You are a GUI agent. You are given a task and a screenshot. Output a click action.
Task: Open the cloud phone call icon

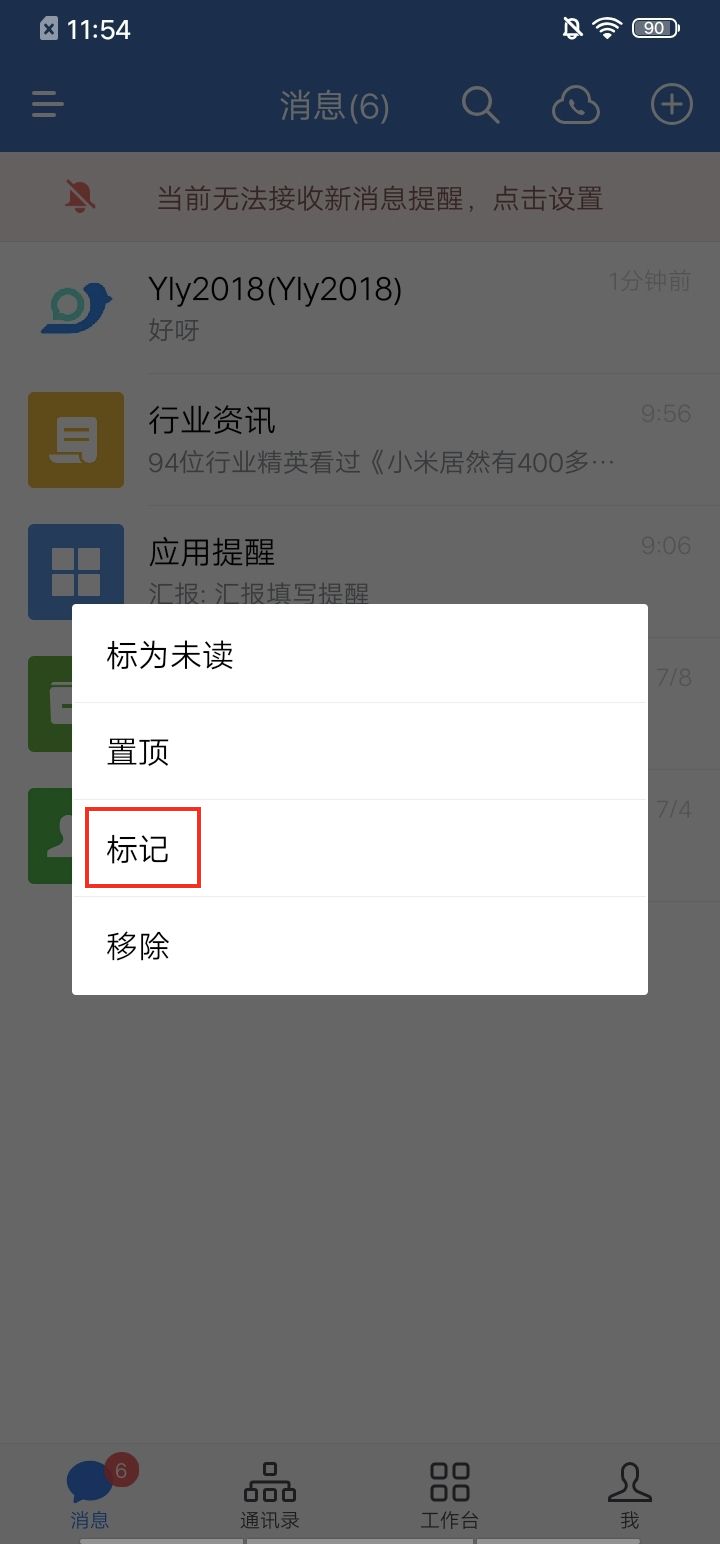pyautogui.click(x=576, y=105)
